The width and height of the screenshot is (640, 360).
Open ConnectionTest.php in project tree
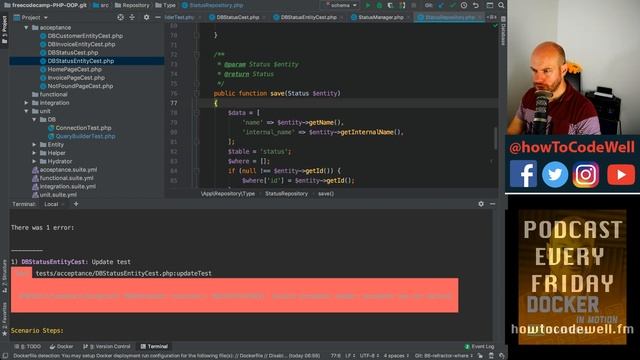[83, 128]
